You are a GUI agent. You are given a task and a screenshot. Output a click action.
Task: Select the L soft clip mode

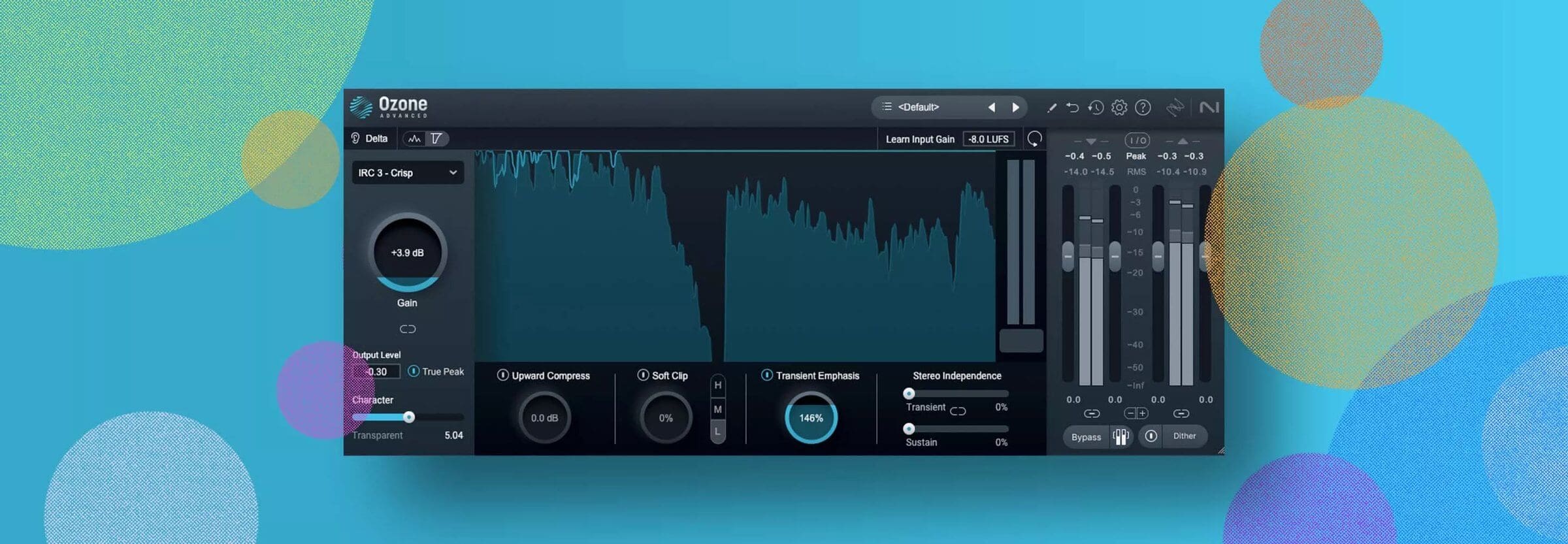coord(718,432)
